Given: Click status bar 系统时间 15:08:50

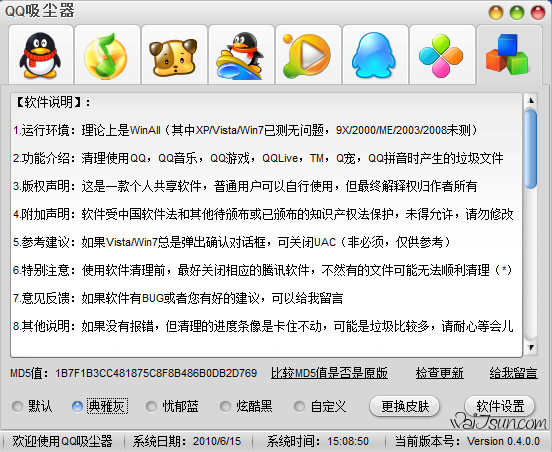Looking at the screenshot, I should point(318,441).
